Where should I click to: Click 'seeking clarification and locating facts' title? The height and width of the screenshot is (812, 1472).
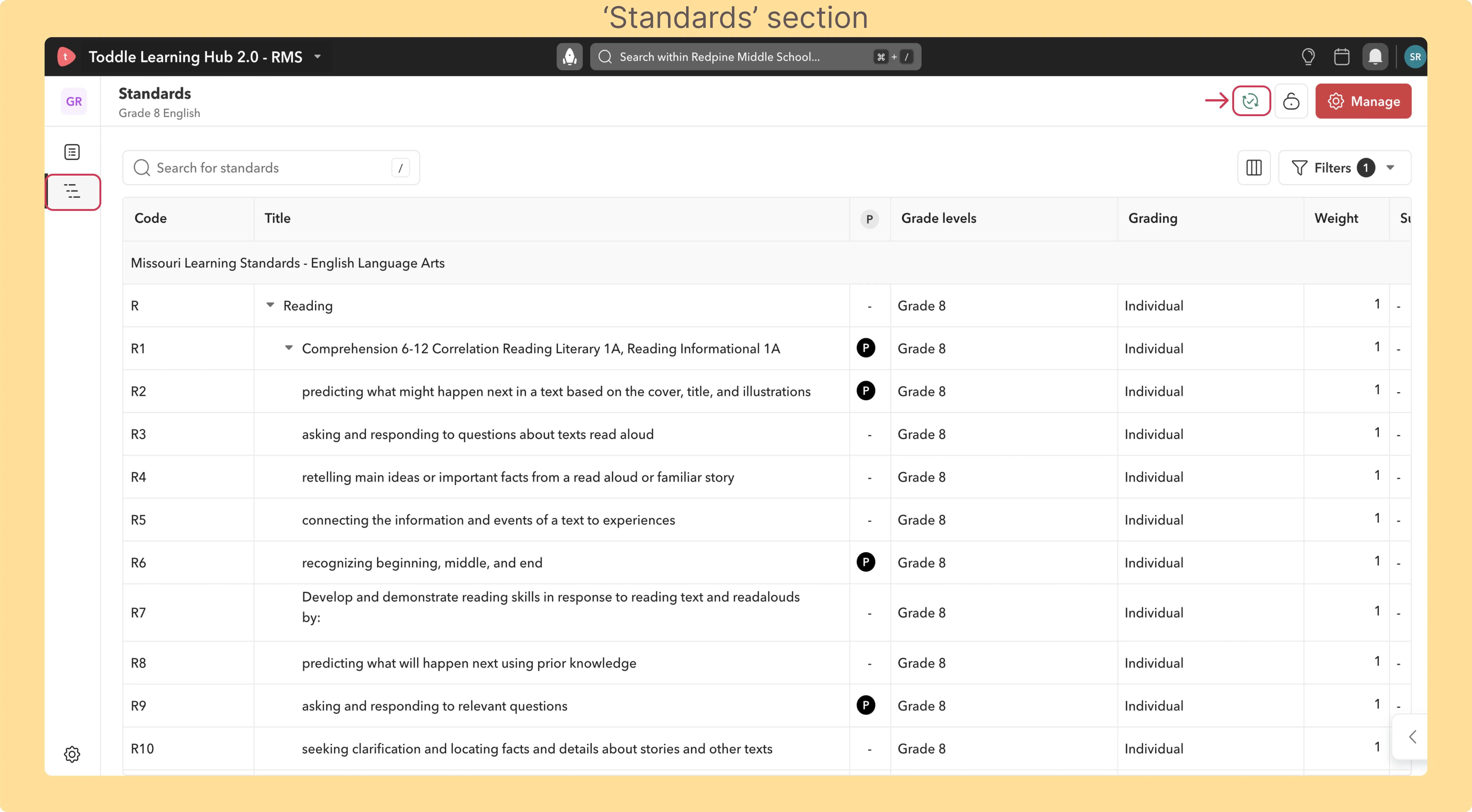pyautogui.click(x=537, y=749)
